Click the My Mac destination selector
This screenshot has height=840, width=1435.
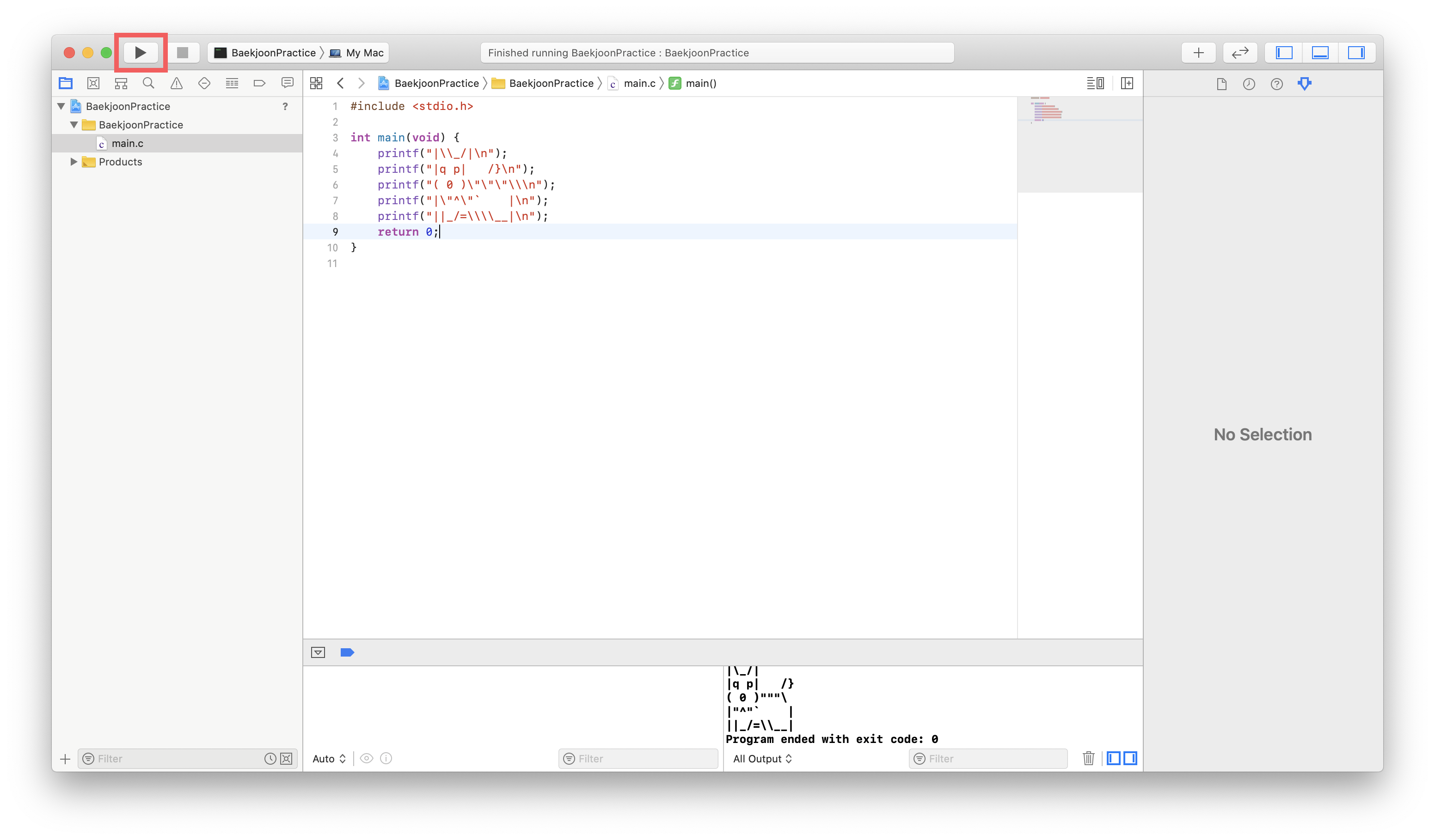coord(364,52)
